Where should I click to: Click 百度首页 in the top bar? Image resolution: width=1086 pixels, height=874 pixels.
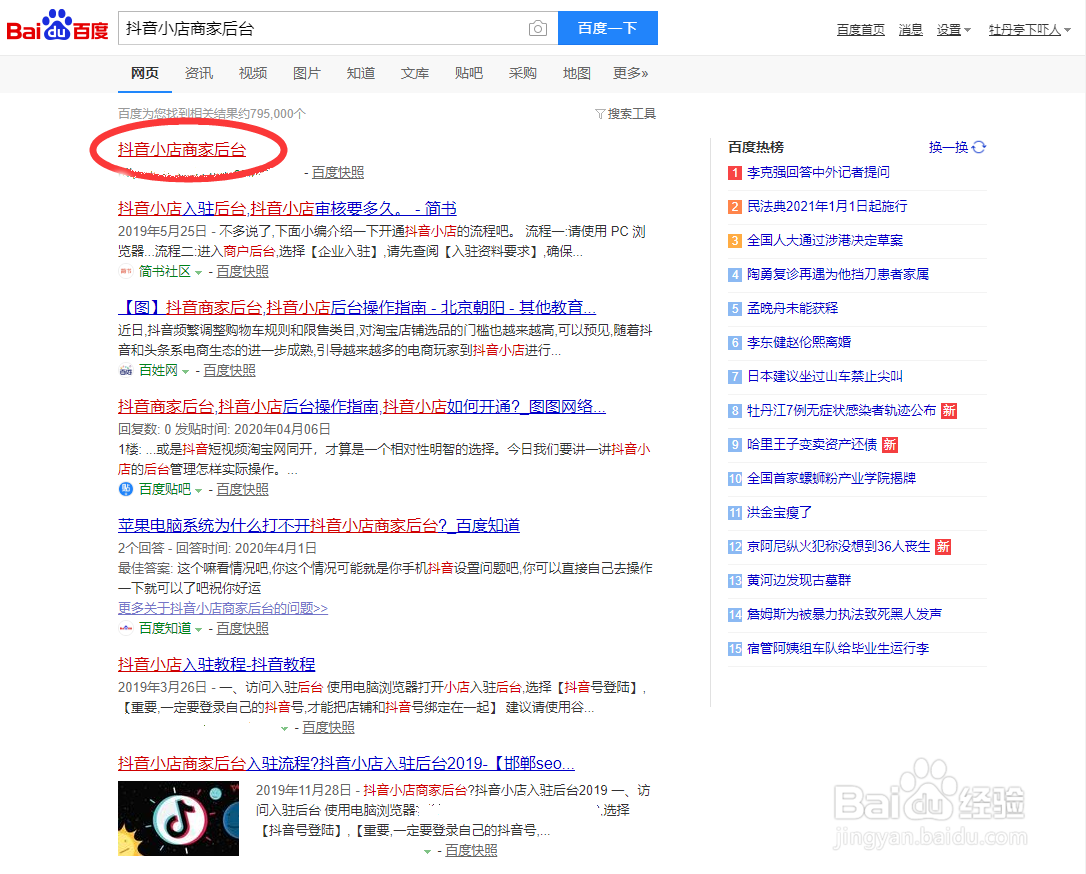(860, 29)
